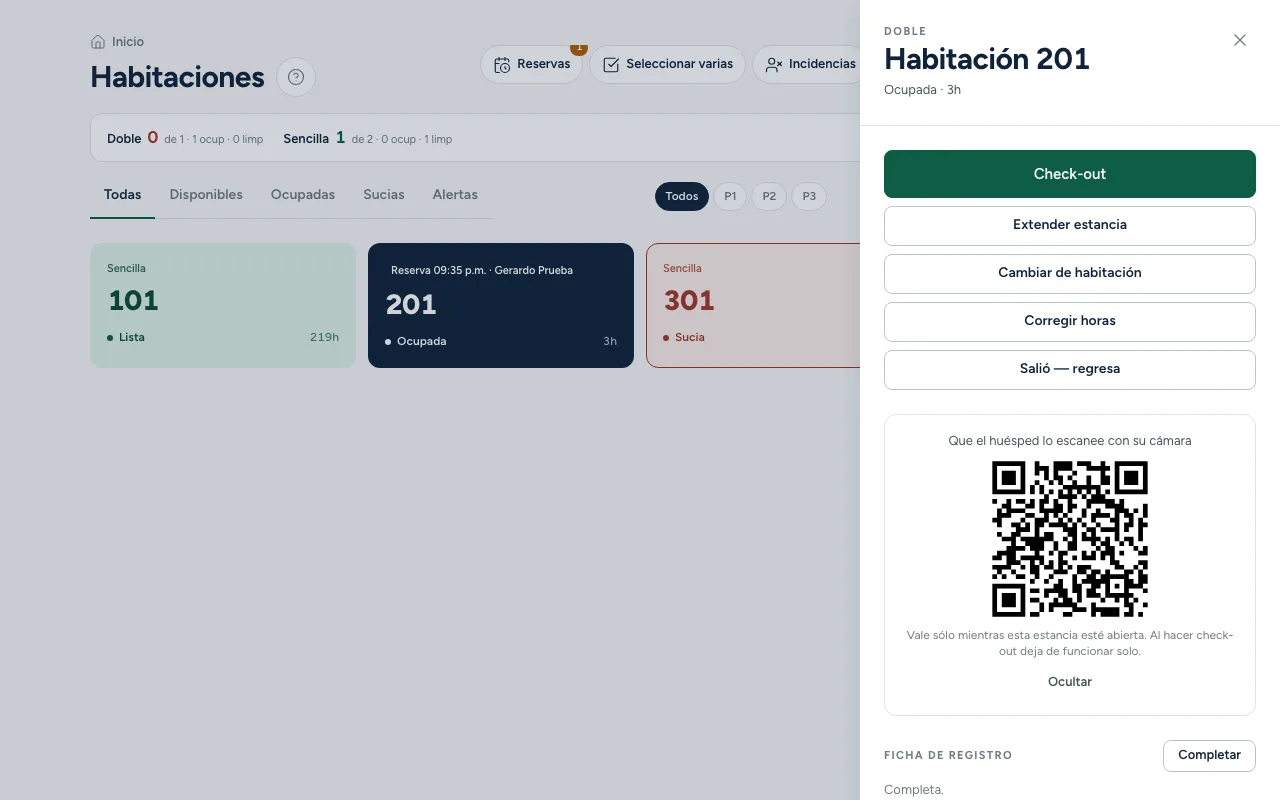Click the checkbox icon in Seleccionar varias
This screenshot has height=800, width=1280.
(611, 64)
